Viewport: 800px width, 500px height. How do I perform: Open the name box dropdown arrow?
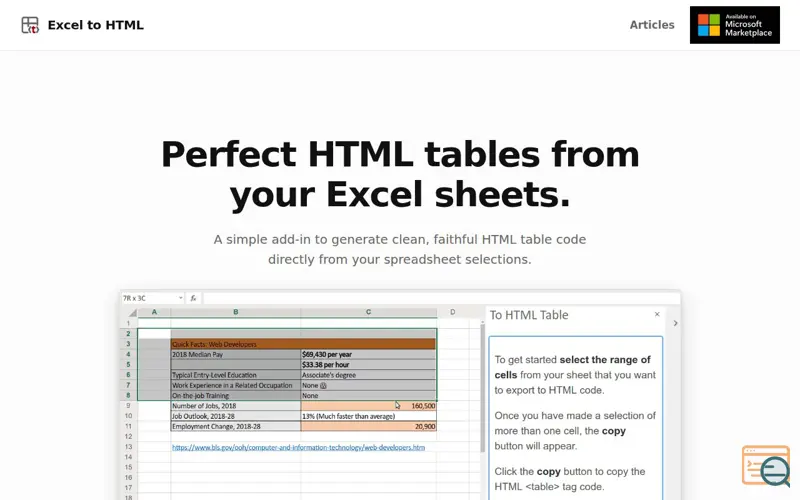coord(180,298)
